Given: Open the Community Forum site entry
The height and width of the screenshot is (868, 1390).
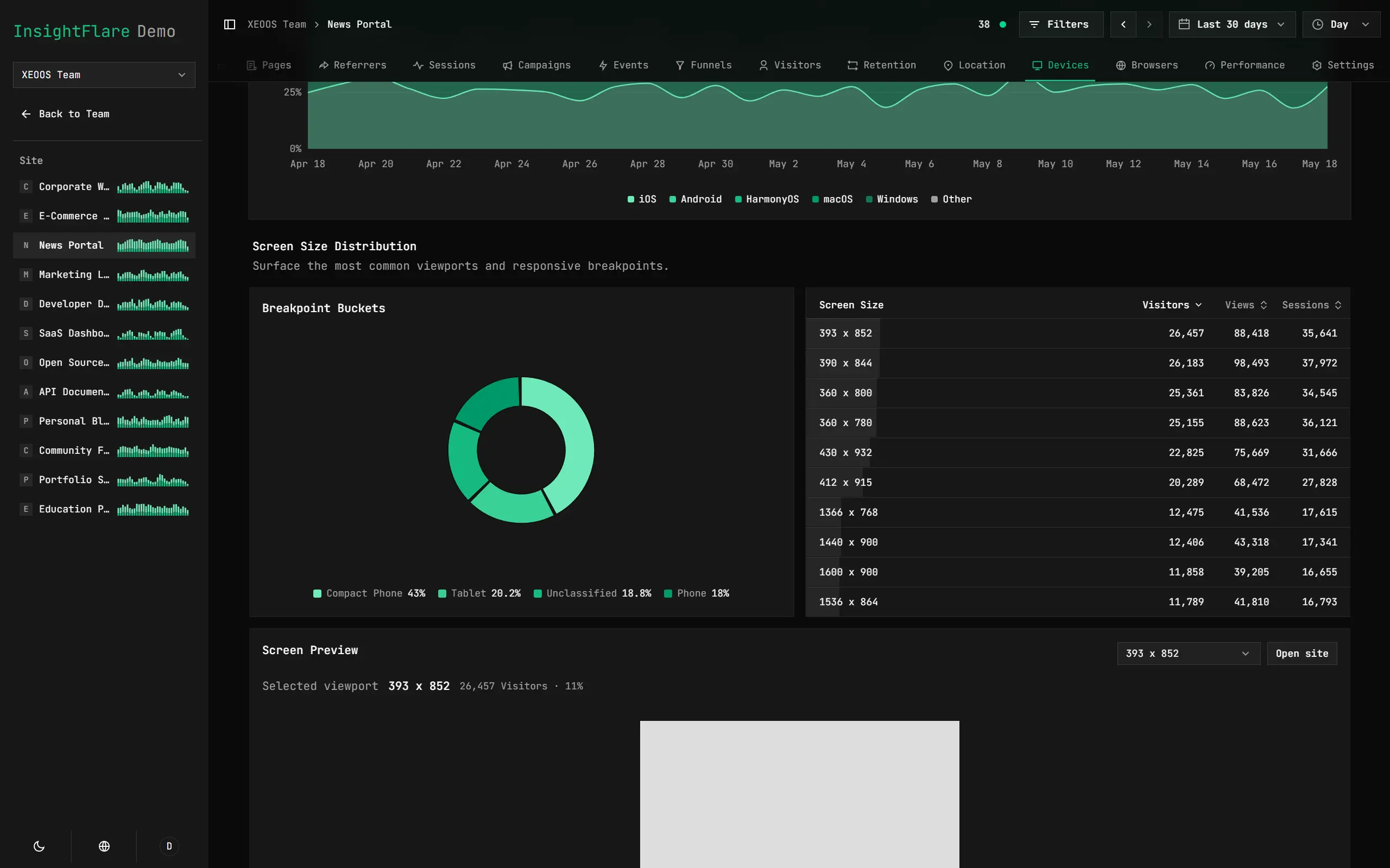Looking at the screenshot, I should [x=104, y=451].
